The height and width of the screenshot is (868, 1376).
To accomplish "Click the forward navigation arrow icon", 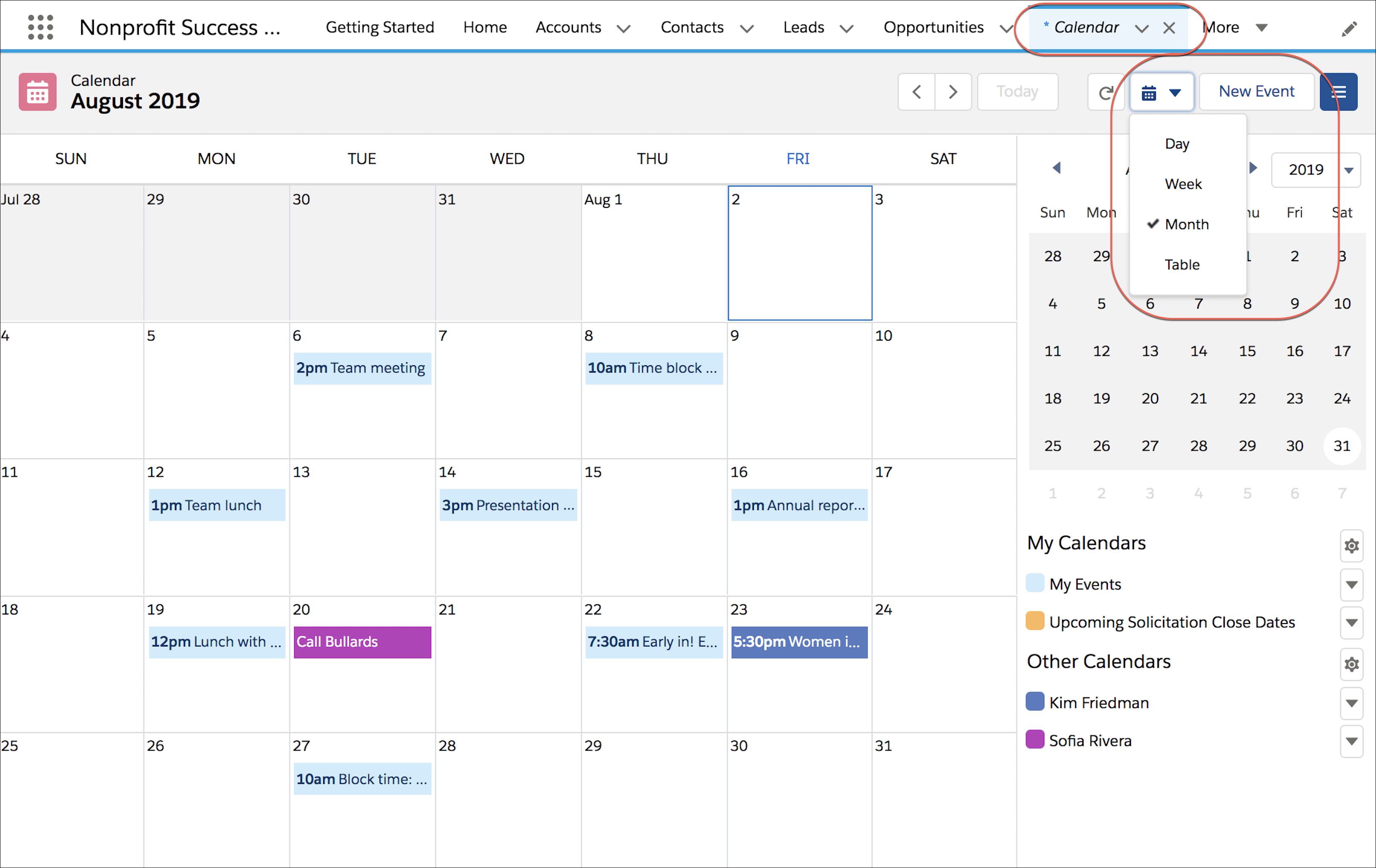I will click(x=952, y=91).
